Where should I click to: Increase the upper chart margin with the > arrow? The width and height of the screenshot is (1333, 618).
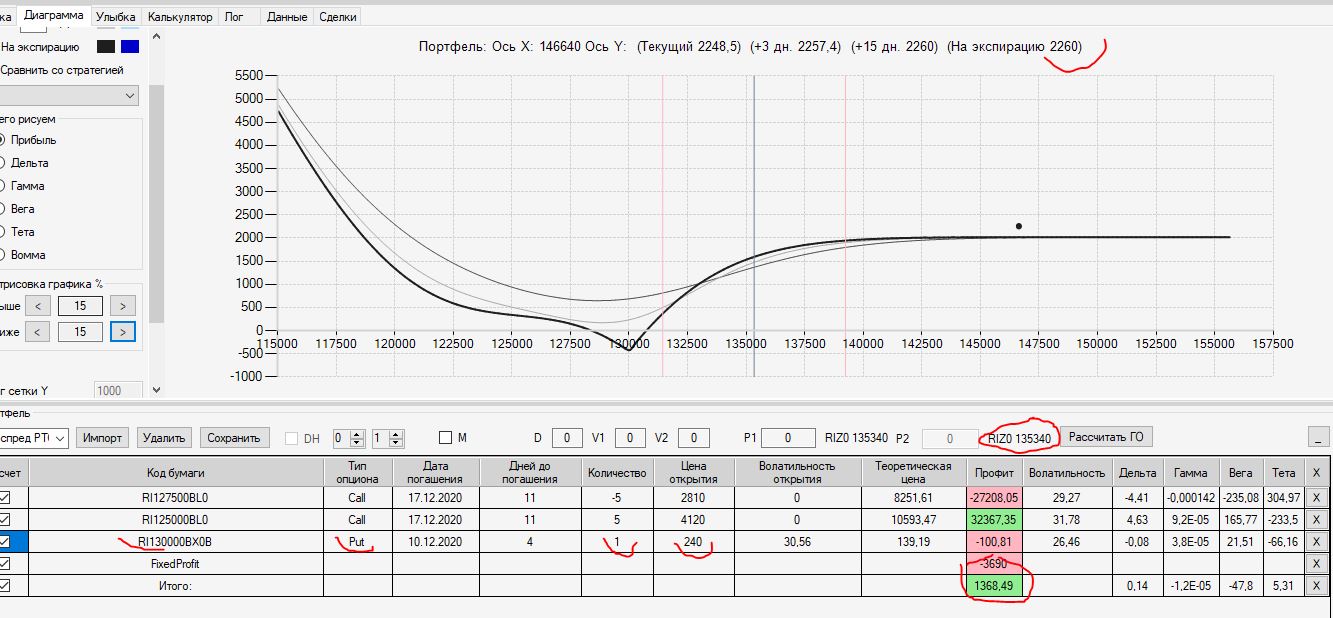pos(122,306)
